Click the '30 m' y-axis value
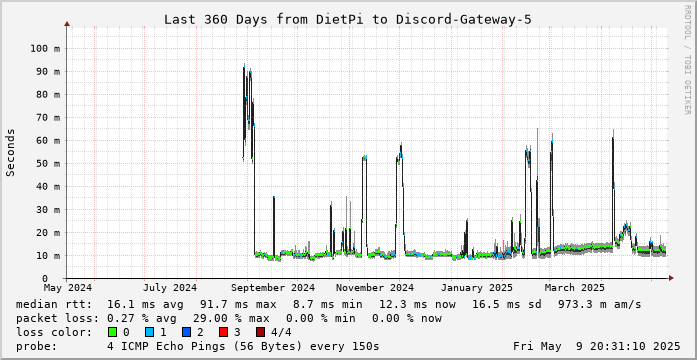697x360 pixels. coord(48,209)
